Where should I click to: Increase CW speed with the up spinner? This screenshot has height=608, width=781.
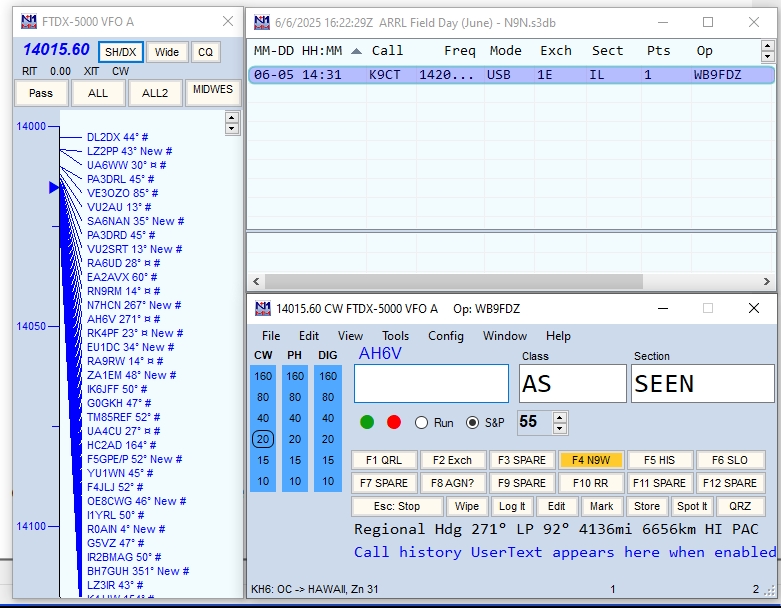[x=559, y=417]
